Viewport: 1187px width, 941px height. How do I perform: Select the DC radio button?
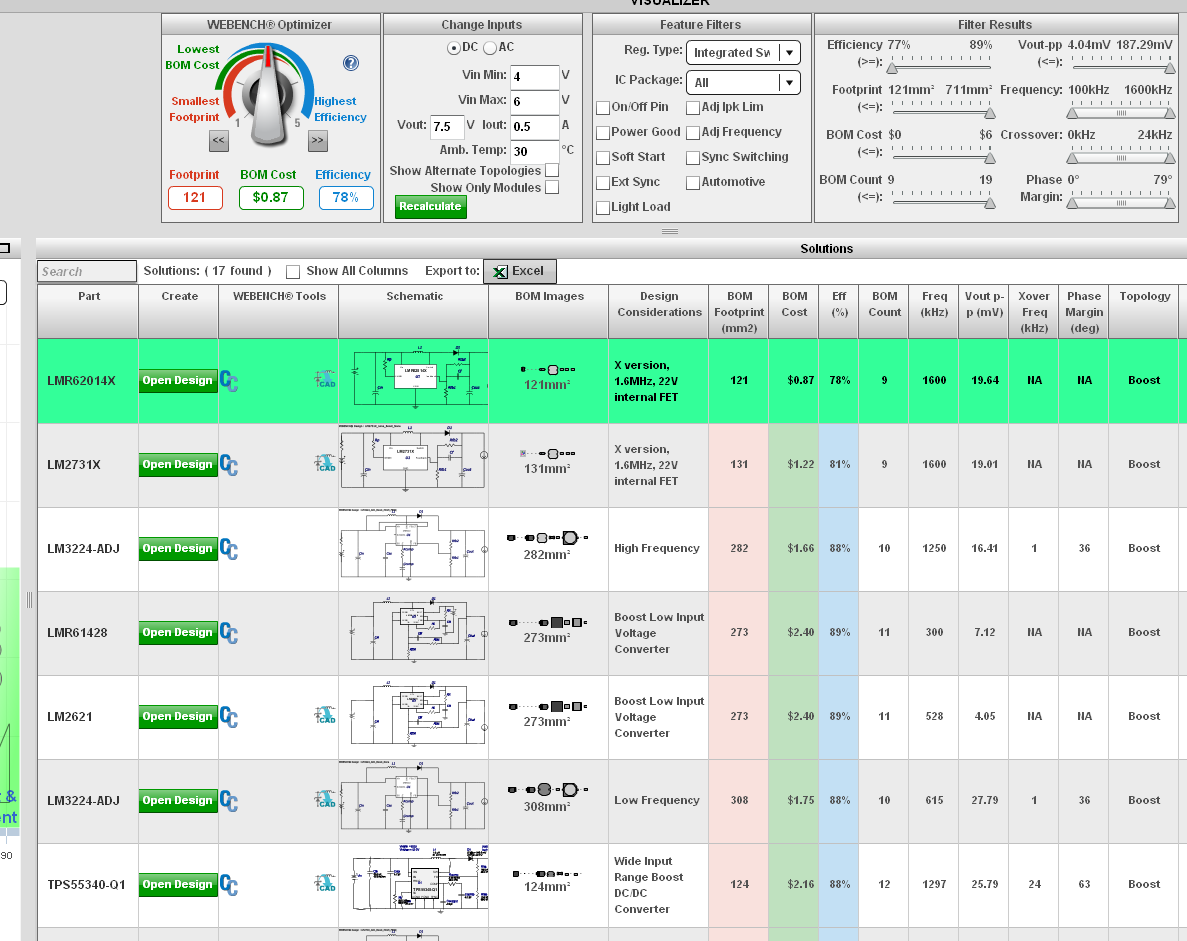453,48
